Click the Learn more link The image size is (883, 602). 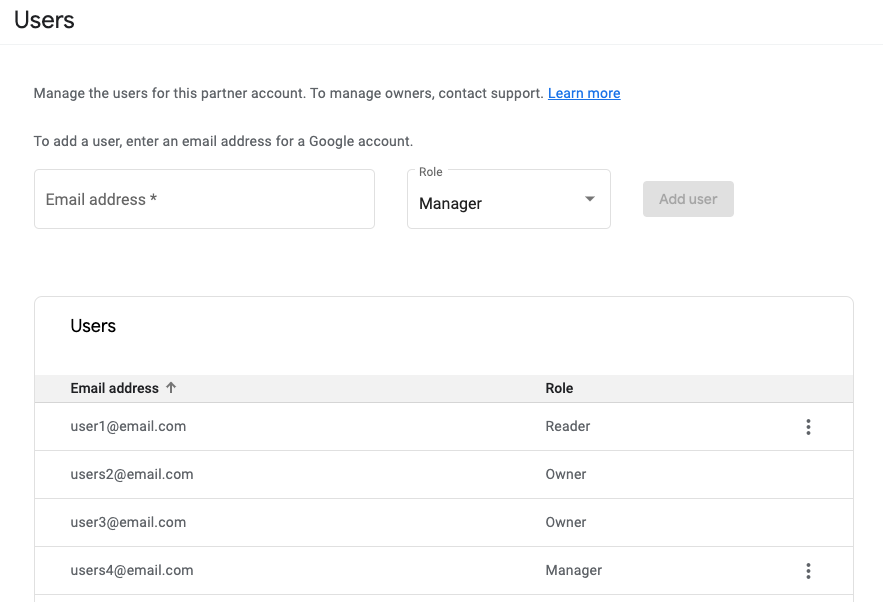(x=584, y=93)
